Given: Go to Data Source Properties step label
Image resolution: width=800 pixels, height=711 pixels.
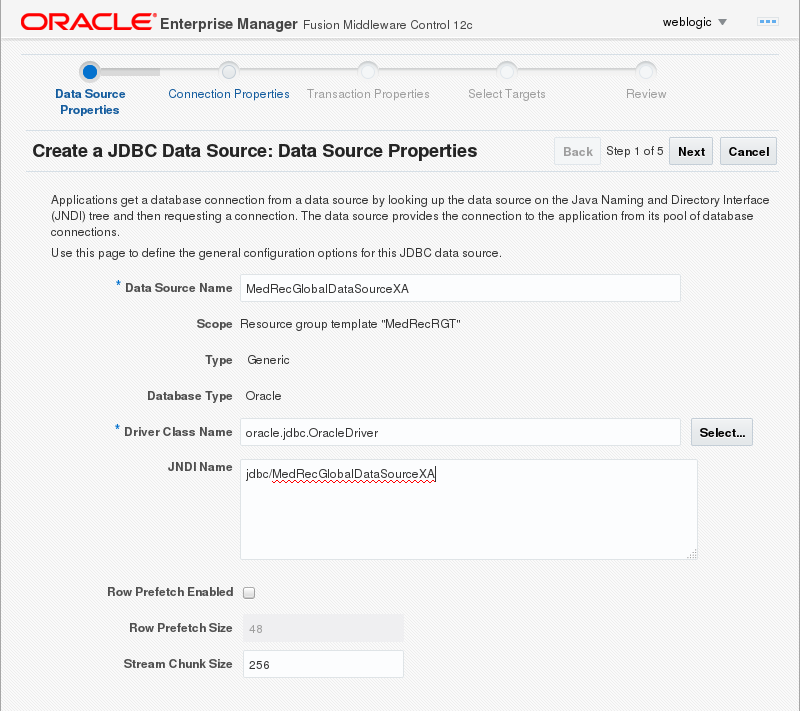Looking at the screenshot, I should [90, 101].
